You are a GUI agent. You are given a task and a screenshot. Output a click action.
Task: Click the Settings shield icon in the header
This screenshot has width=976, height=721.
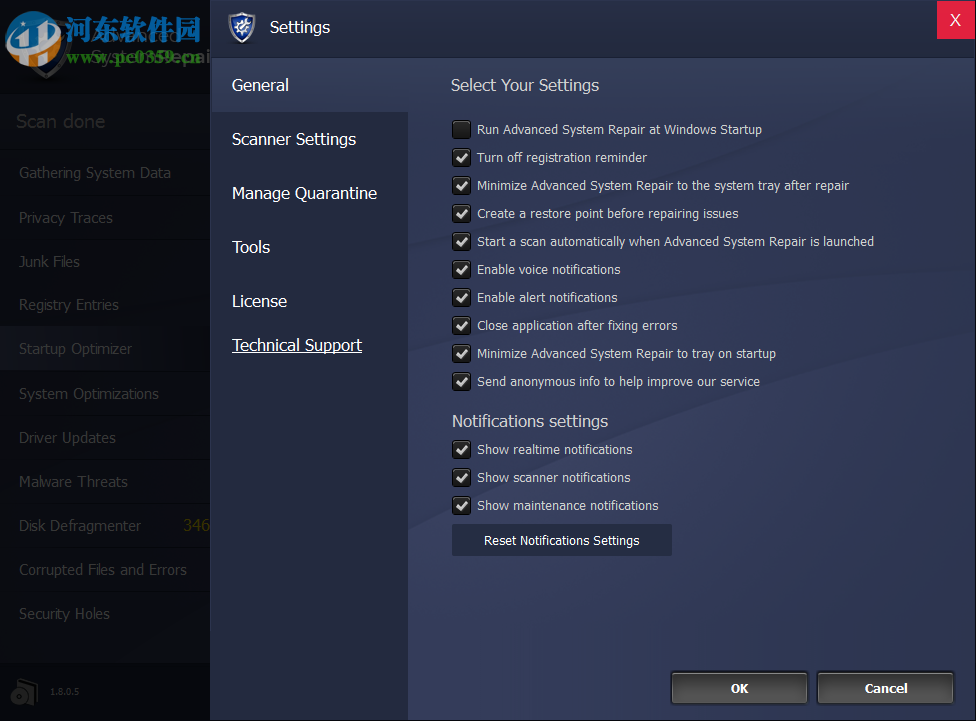click(241, 28)
